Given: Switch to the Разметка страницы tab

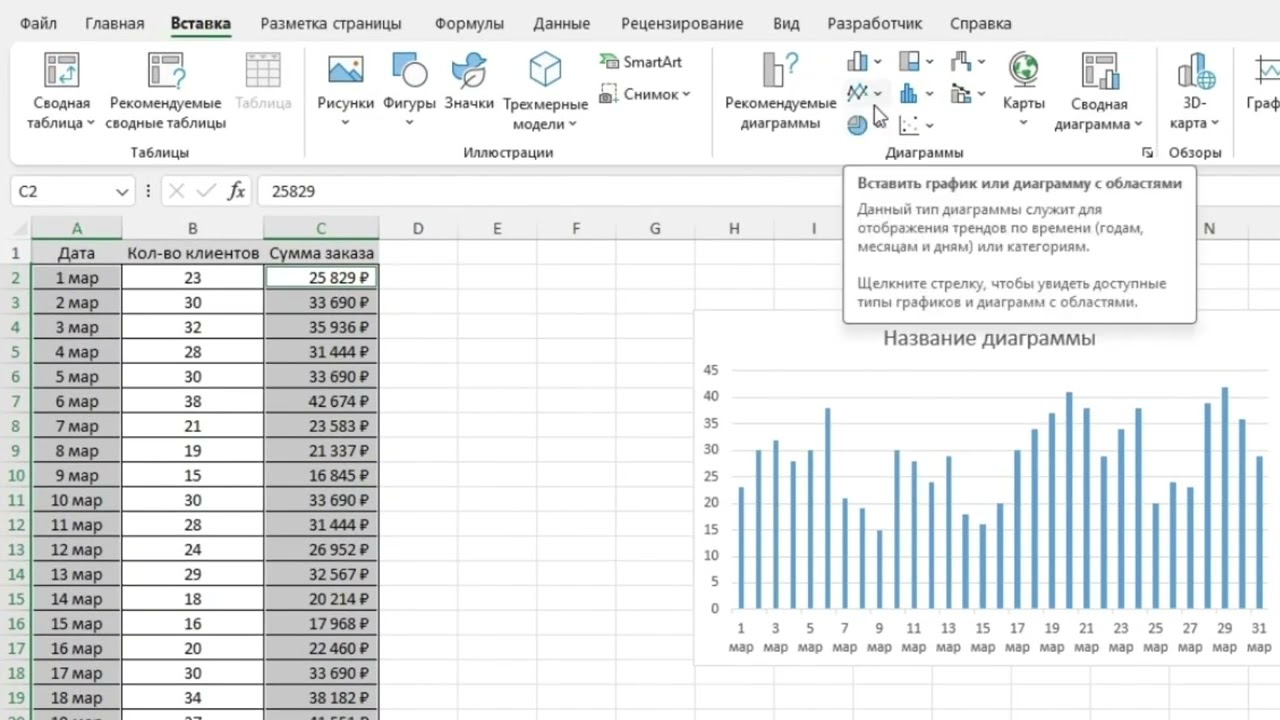Looking at the screenshot, I should 331,23.
